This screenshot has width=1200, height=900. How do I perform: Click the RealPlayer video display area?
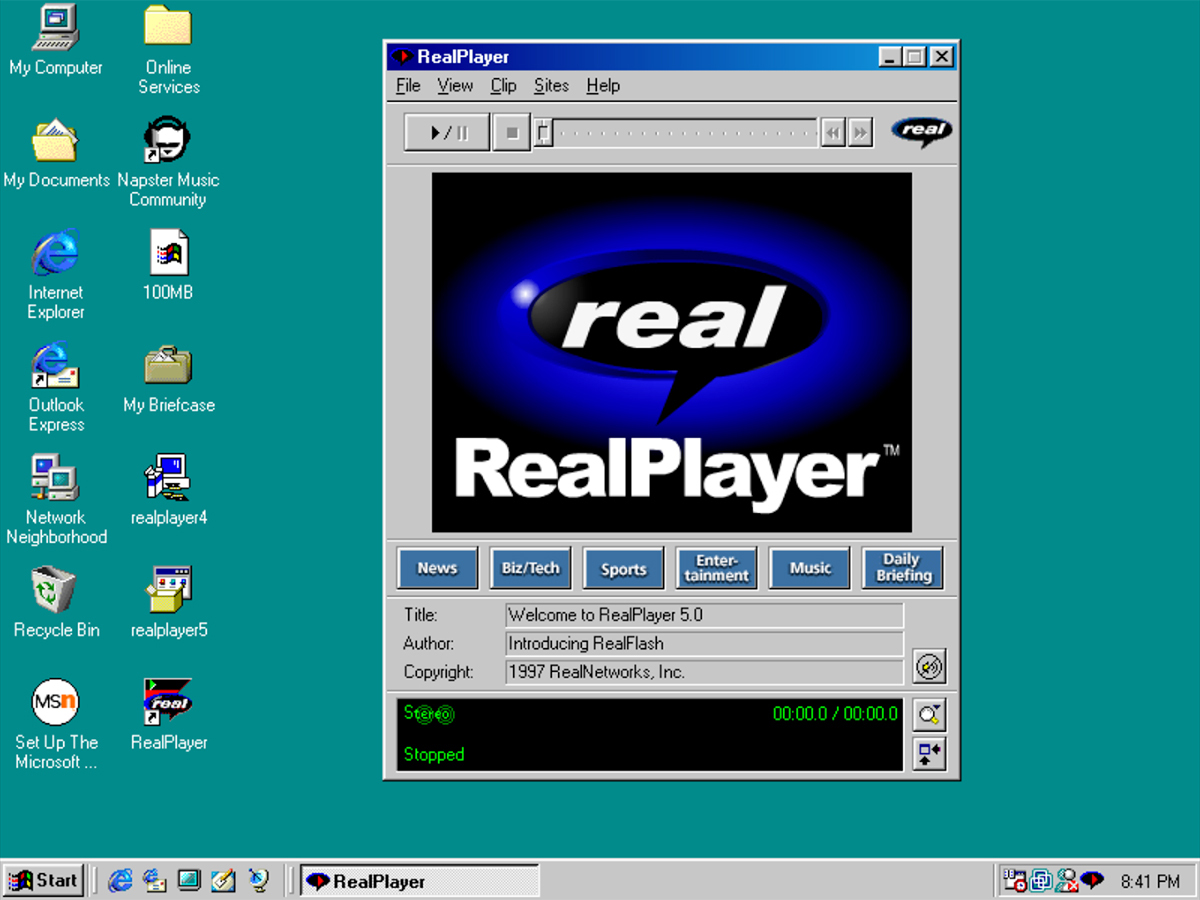click(671, 352)
